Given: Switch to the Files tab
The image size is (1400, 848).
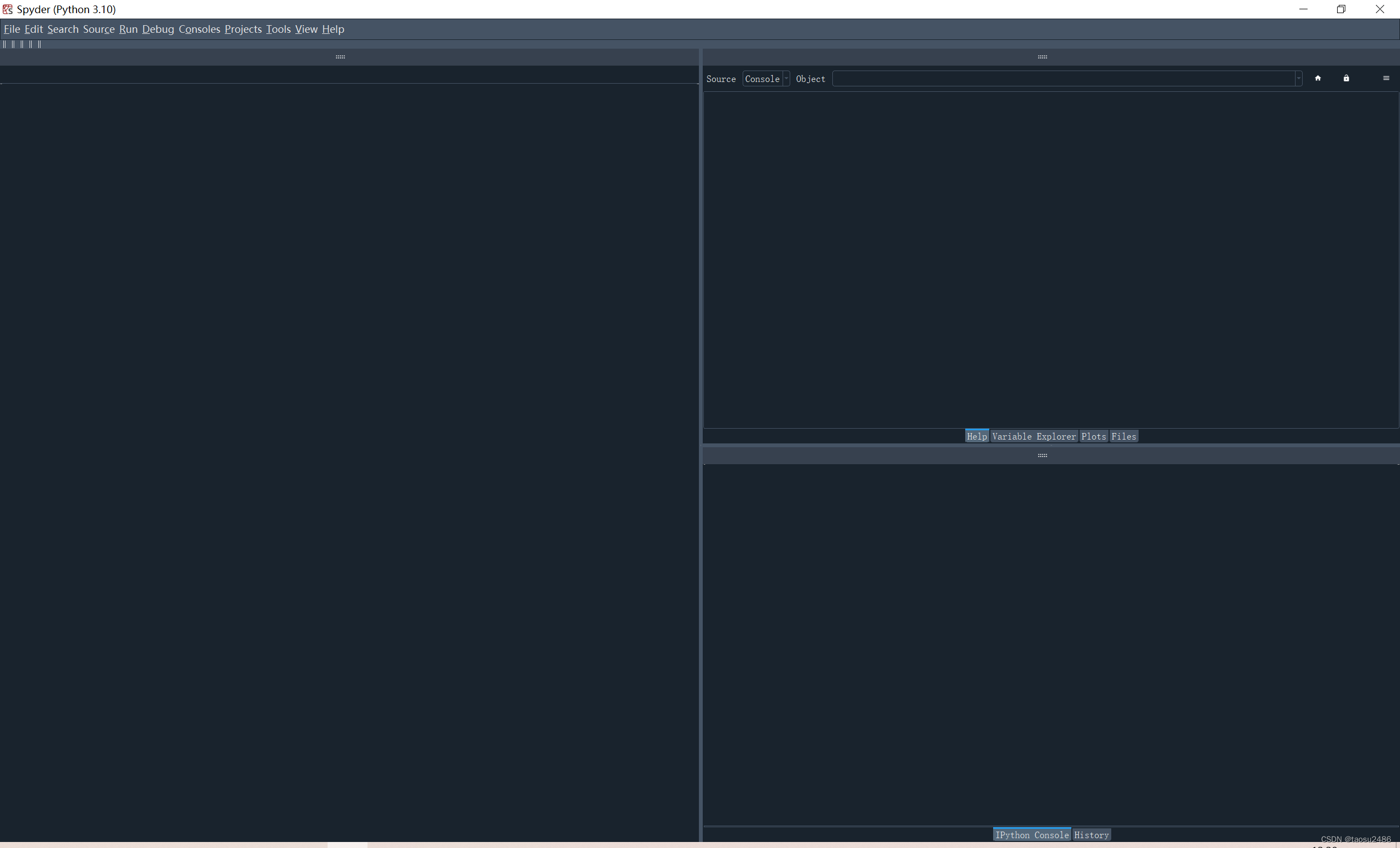Looking at the screenshot, I should click(1123, 436).
